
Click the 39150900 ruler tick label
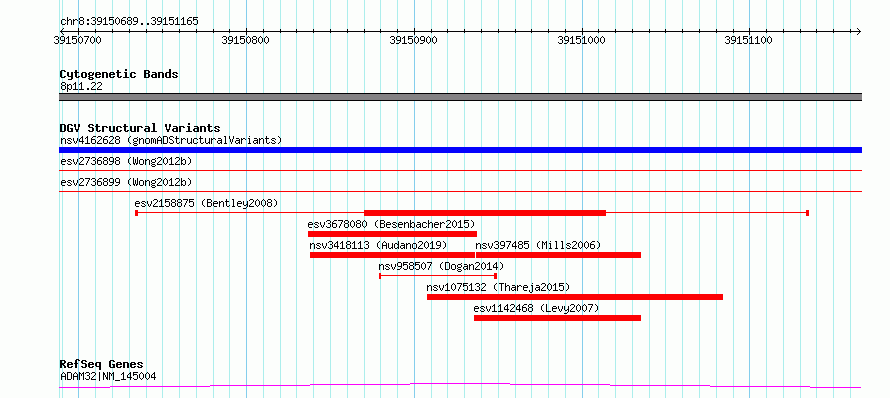pos(414,40)
